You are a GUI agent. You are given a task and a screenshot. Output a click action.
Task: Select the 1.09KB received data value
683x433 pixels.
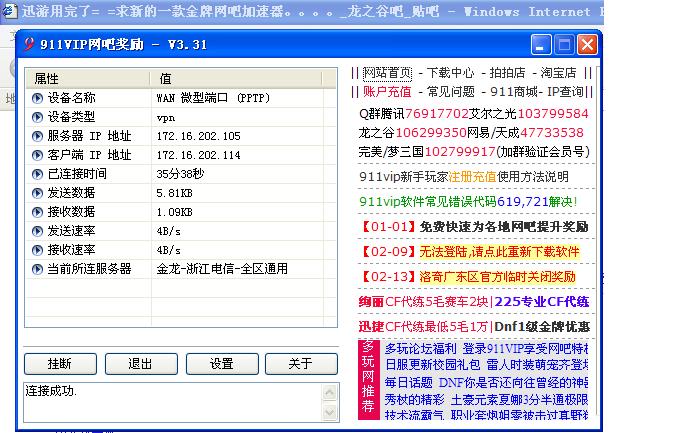[x=175, y=212]
